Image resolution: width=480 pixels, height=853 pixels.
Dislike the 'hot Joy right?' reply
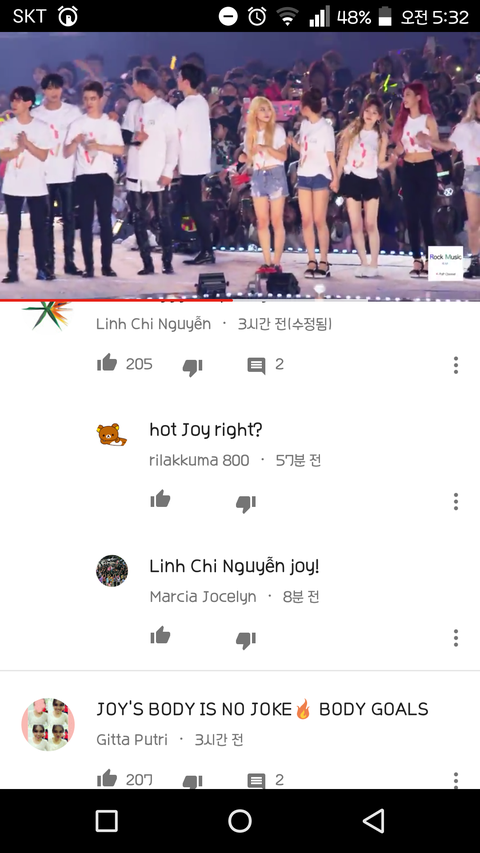245,504
